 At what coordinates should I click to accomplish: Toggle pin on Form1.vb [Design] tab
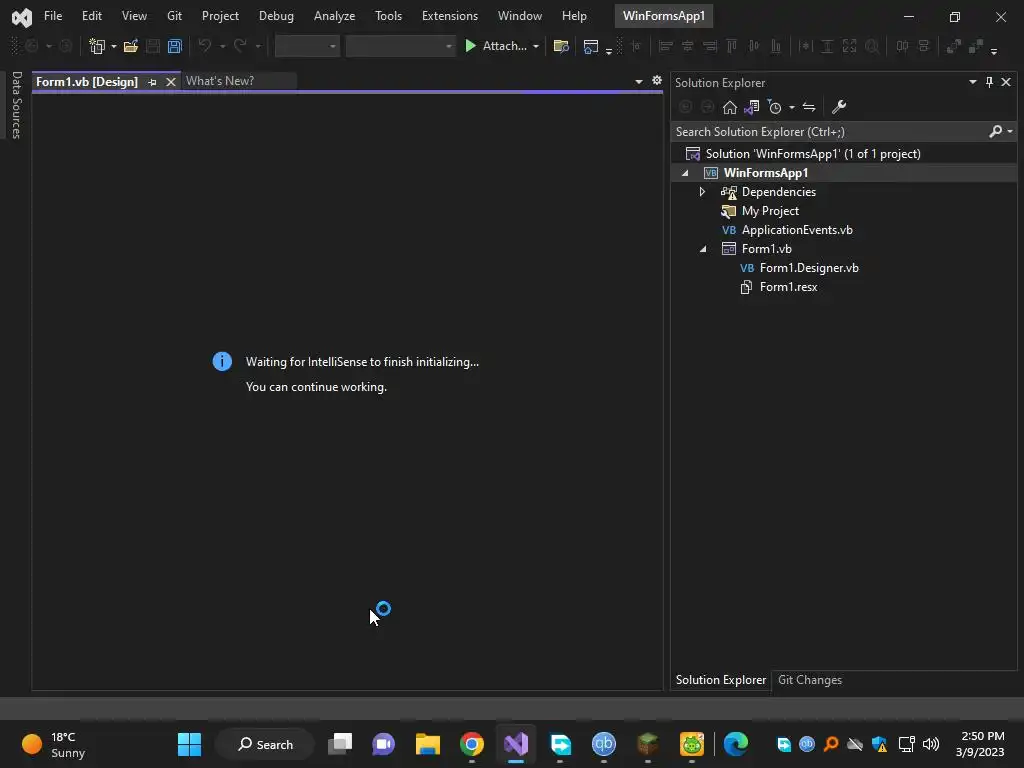pyautogui.click(x=152, y=82)
